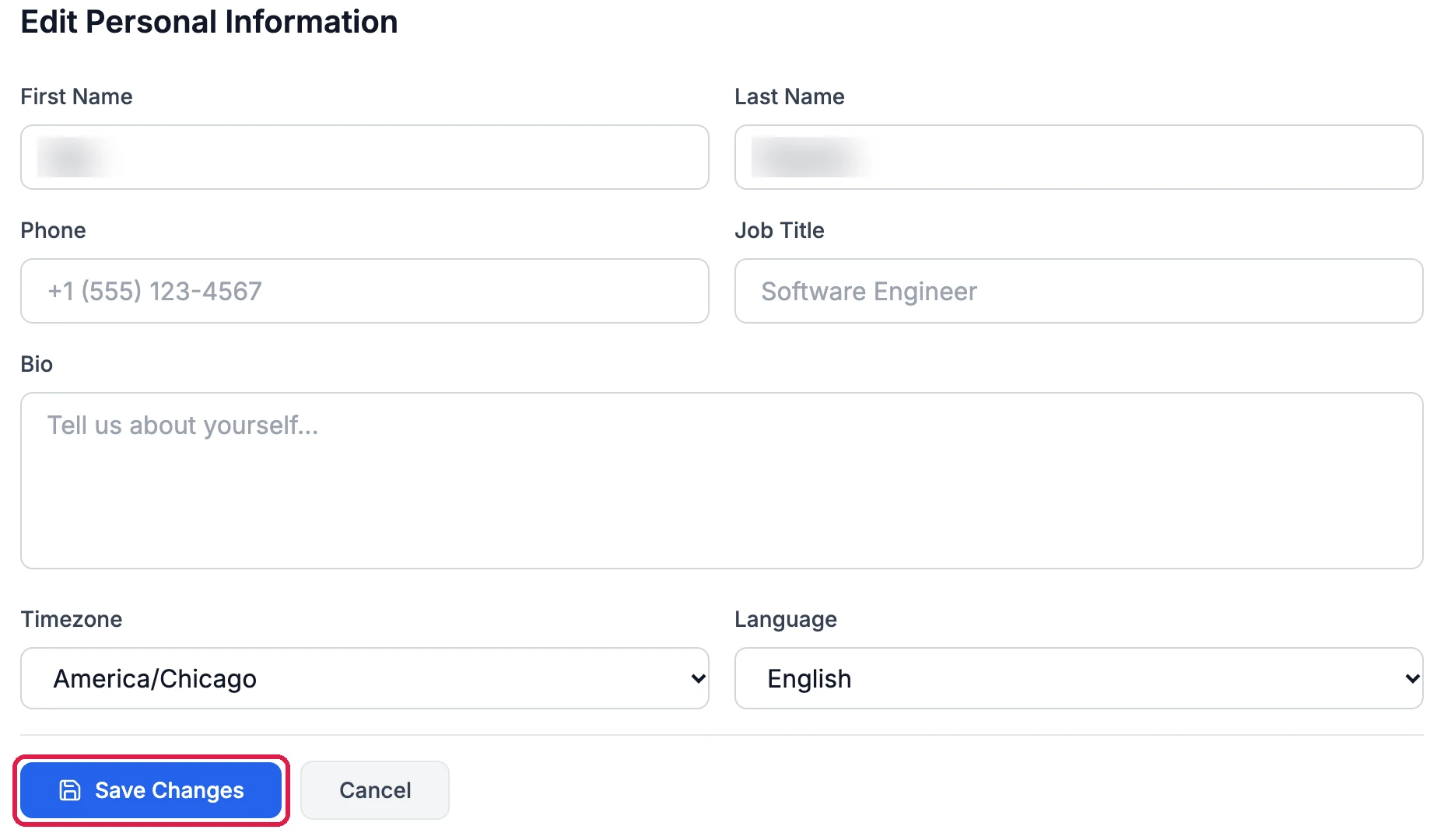1444x840 pixels.
Task: Focus the Phone number field
Action: pos(364,291)
